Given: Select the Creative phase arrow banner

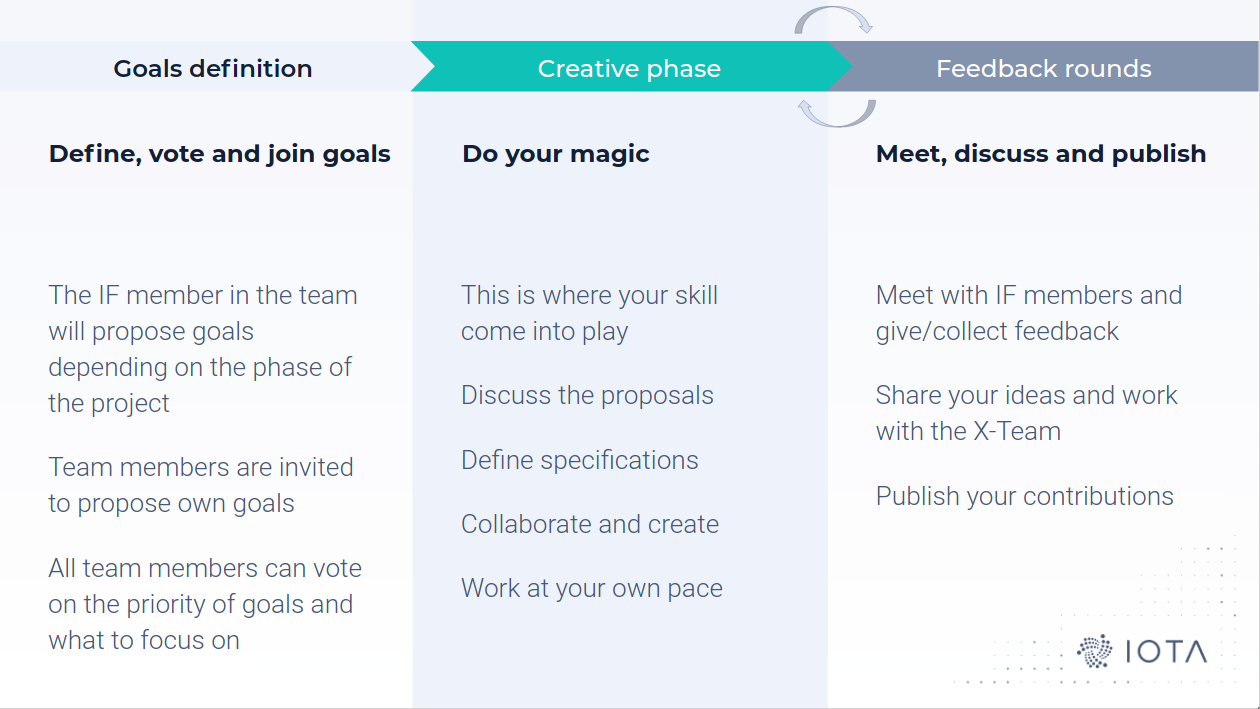Looking at the screenshot, I should [630, 68].
